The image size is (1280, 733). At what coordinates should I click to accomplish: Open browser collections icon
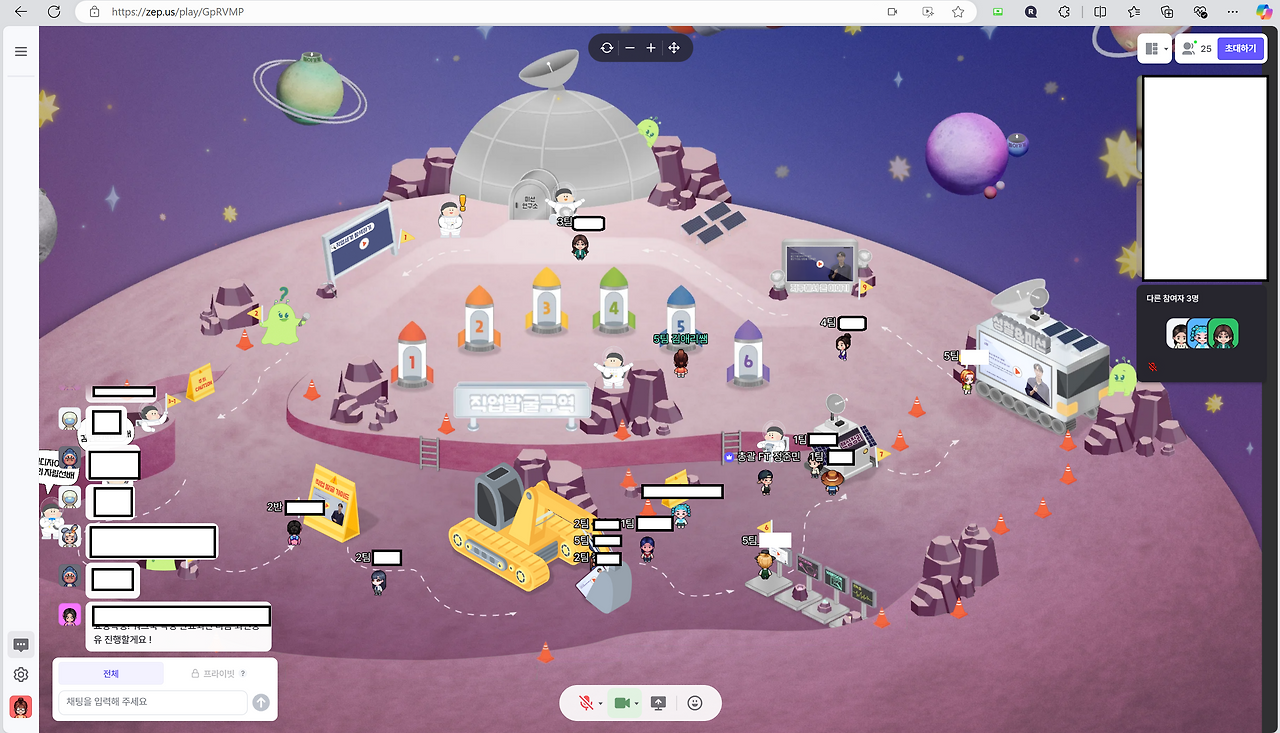coord(1167,12)
